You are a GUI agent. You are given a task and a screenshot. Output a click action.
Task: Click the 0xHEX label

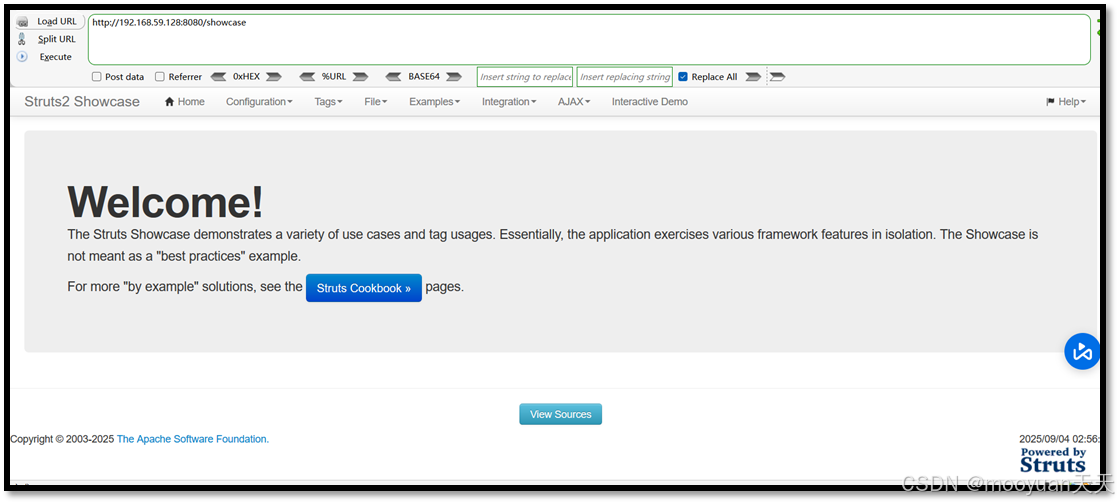click(x=246, y=76)
